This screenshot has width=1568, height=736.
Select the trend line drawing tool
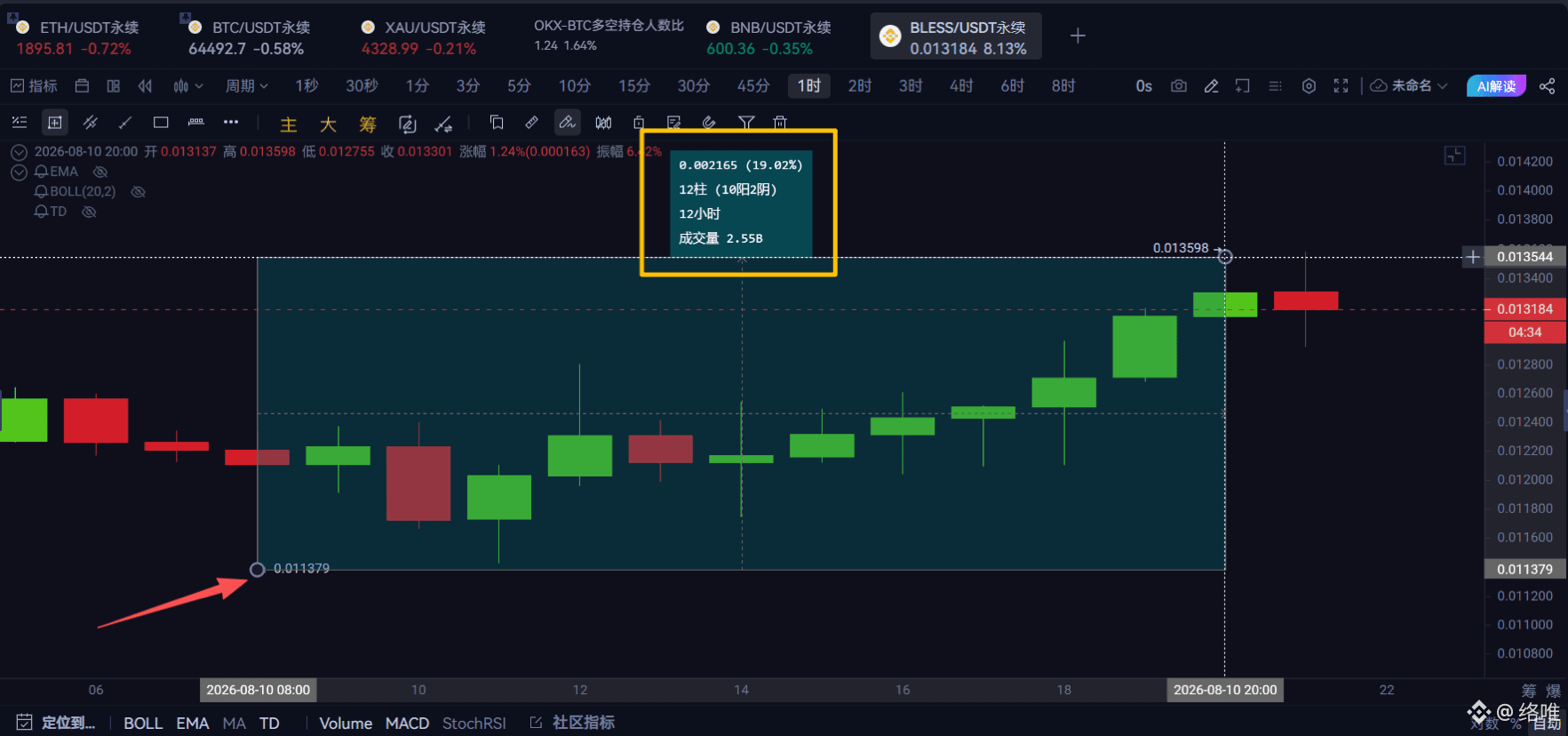pos(125,123)
